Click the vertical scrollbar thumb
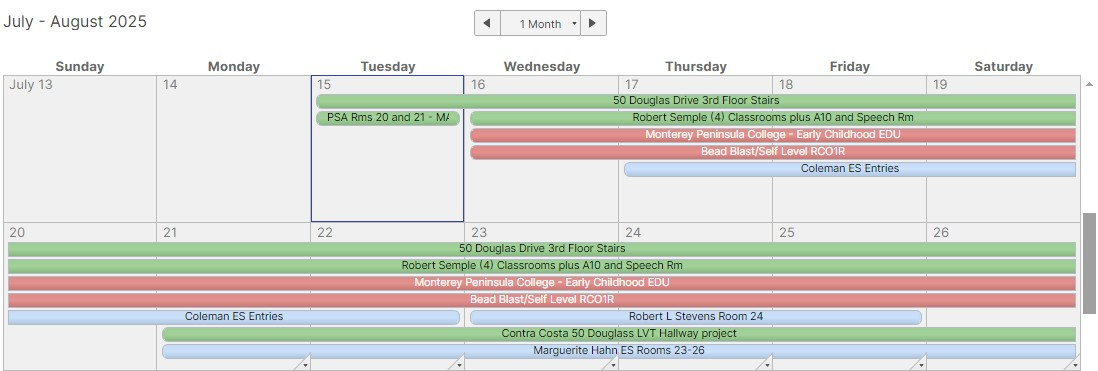 tap(1090, 264)
